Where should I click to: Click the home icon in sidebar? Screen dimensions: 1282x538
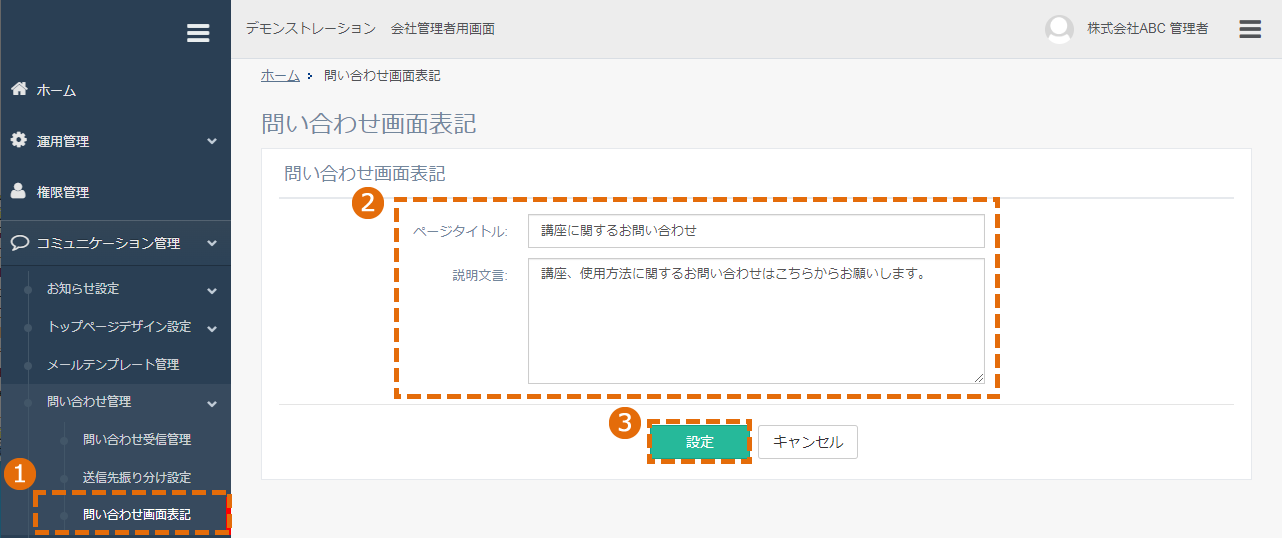(x=18, y=89)
